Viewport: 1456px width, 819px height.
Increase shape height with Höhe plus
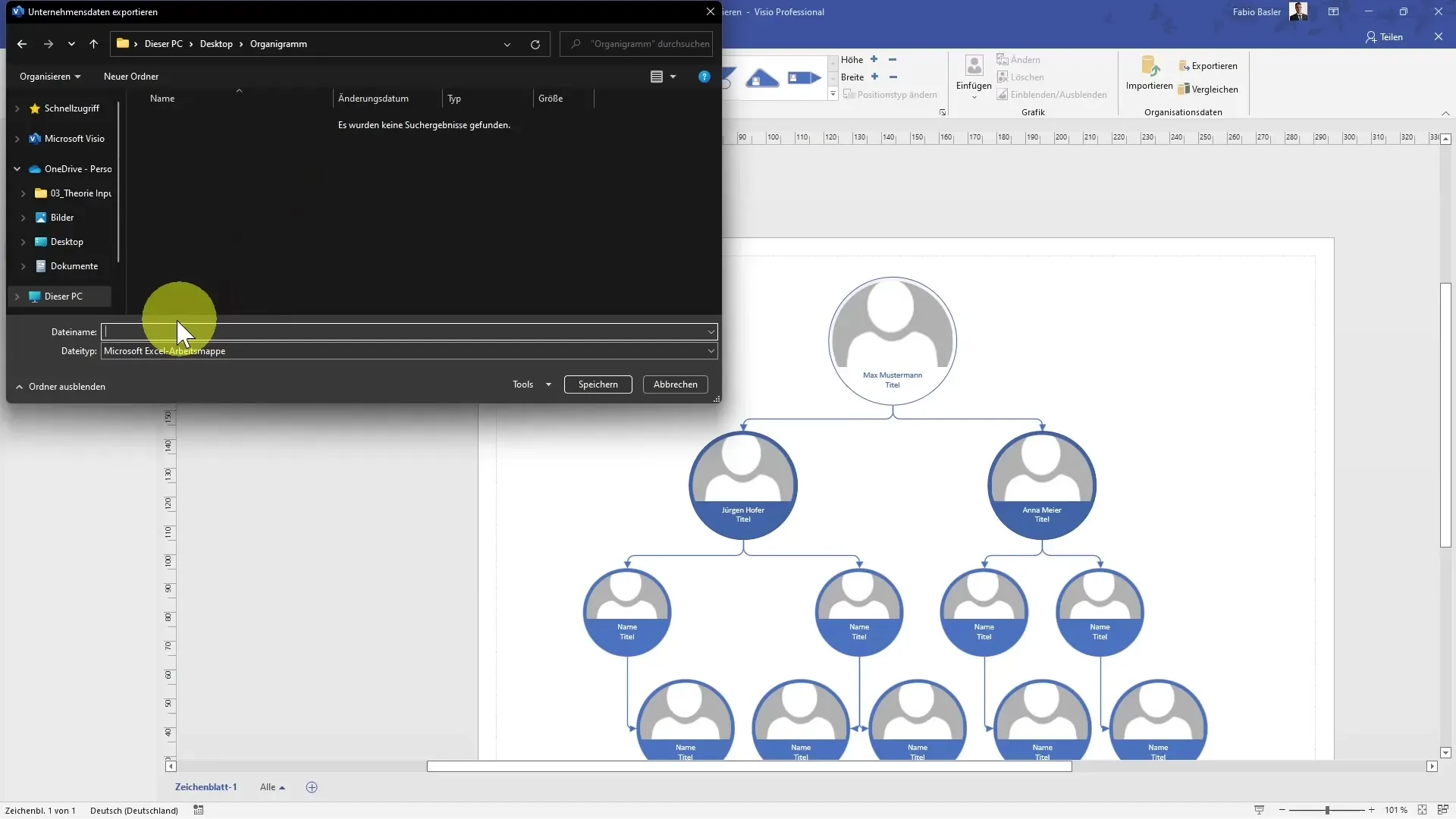click(x=874, y=59)
